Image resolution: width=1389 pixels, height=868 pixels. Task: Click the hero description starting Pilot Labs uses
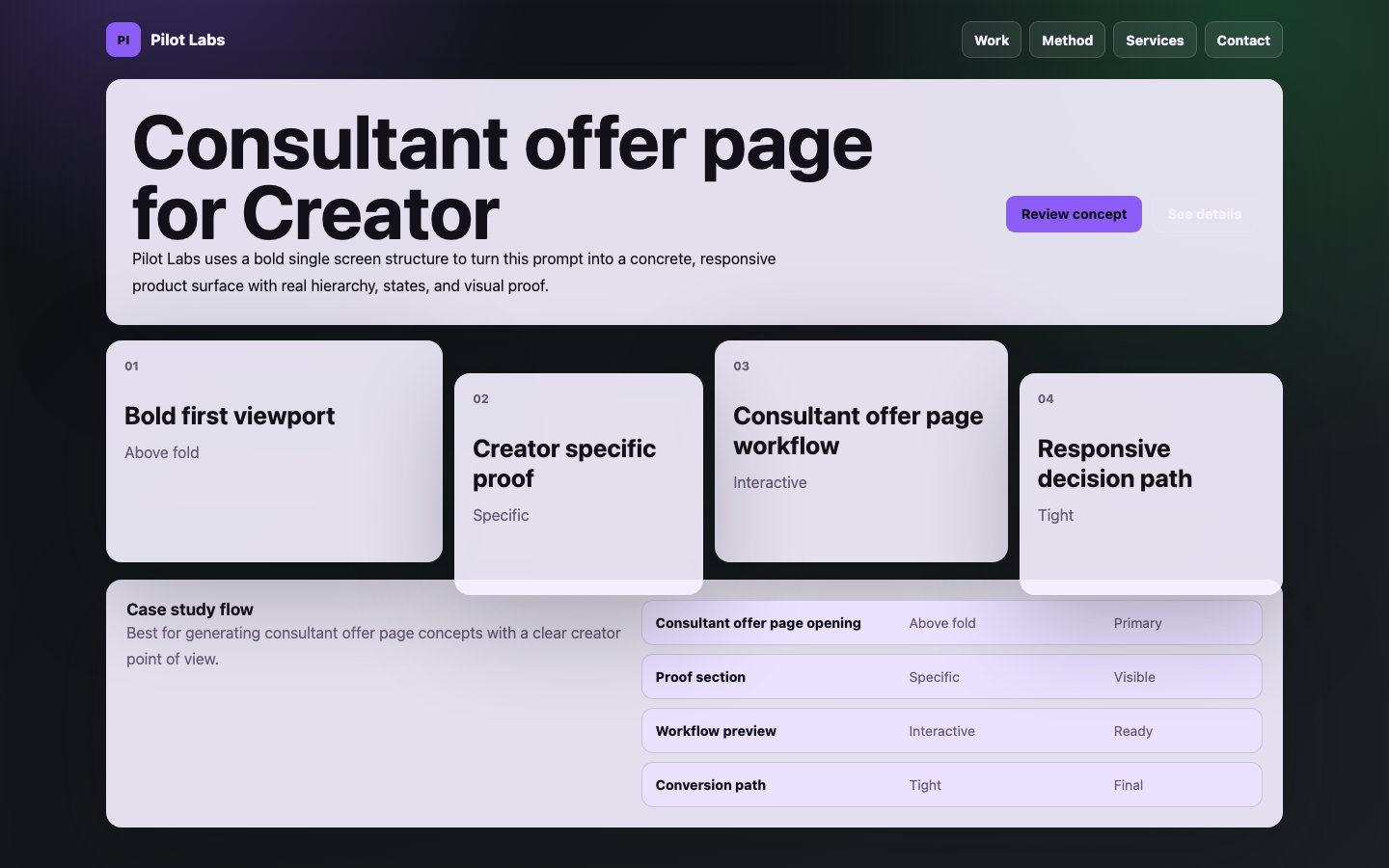(x=454, y=272)
